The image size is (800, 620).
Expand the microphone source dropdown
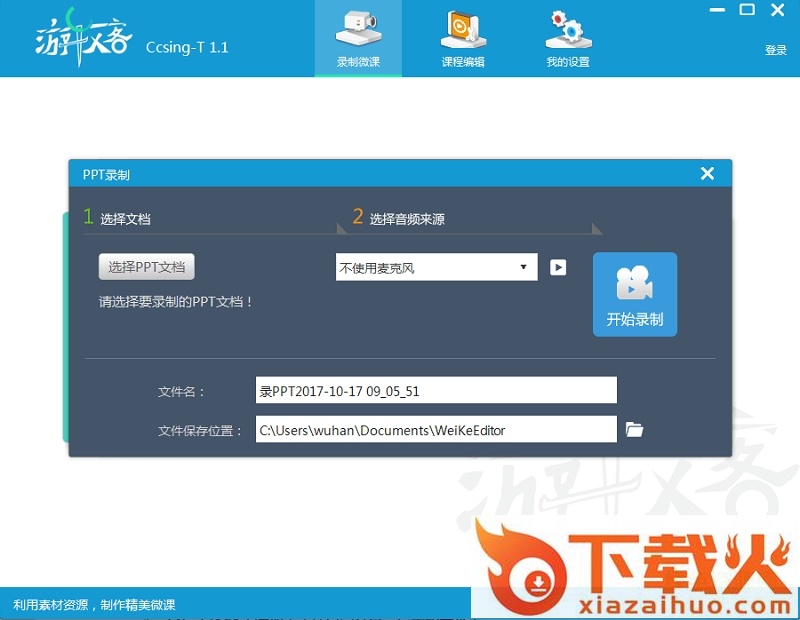[523, 267]
